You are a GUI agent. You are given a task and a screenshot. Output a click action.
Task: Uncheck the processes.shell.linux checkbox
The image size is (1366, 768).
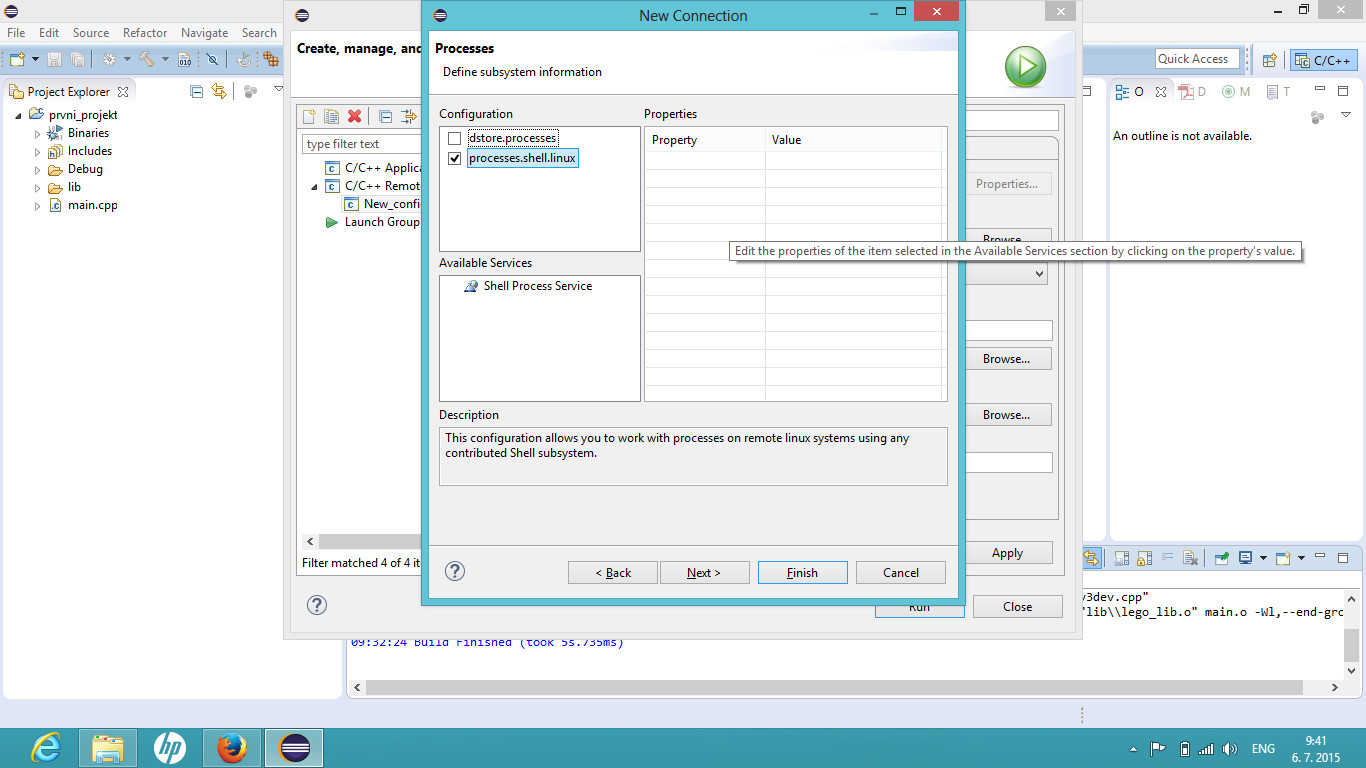click(455, 158)
